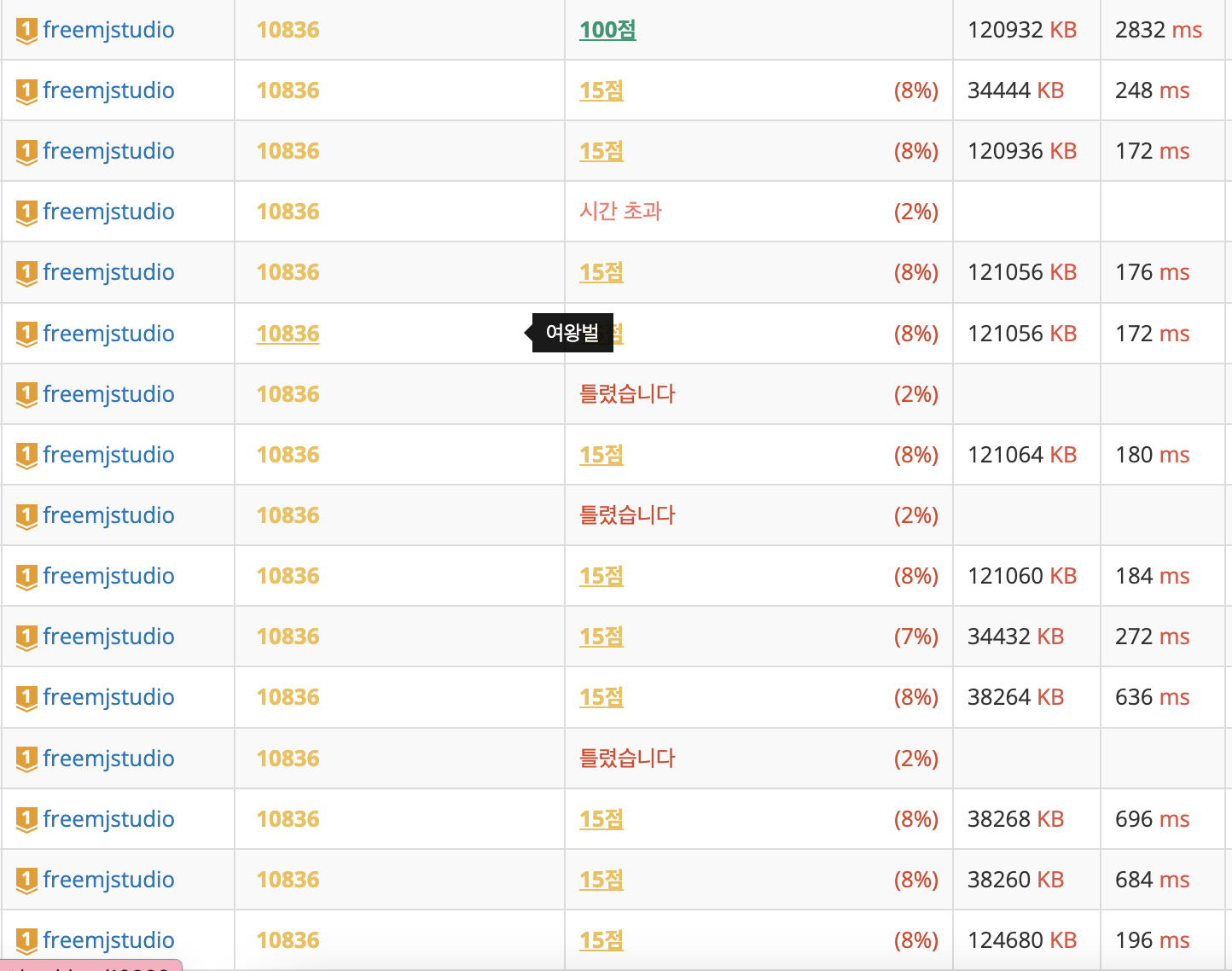Click the 184 ms time value
The height and width of the screenshot is (971, 1232).
(x=1152, y=576)
